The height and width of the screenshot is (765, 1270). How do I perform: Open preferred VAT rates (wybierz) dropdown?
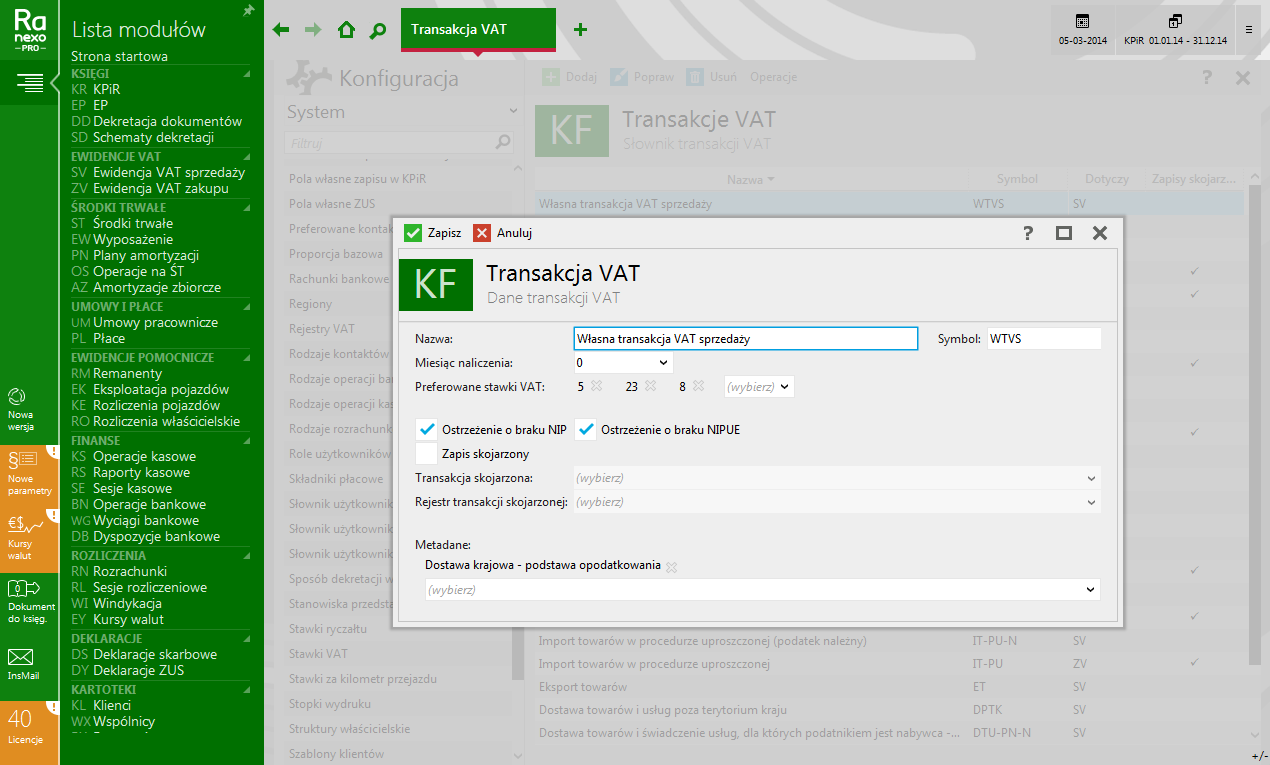pyautogui.click(x=758, y=386)
